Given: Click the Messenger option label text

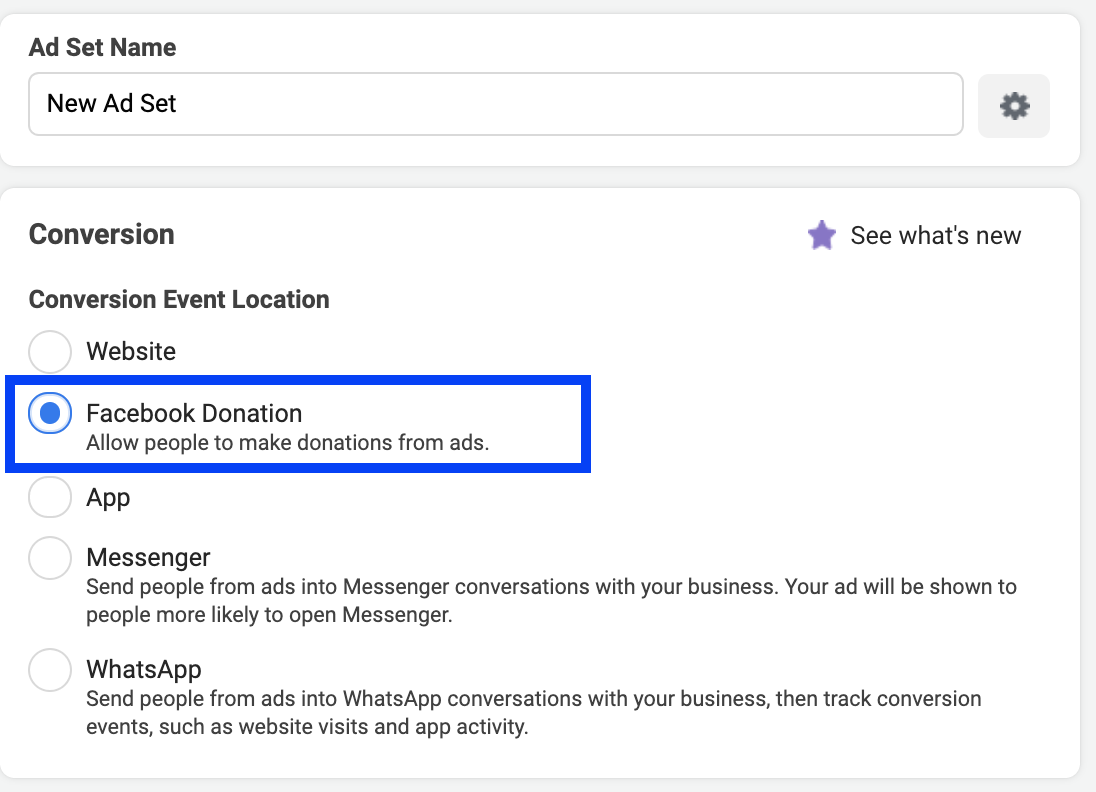Looking at the screenshot, I should 147,557.
